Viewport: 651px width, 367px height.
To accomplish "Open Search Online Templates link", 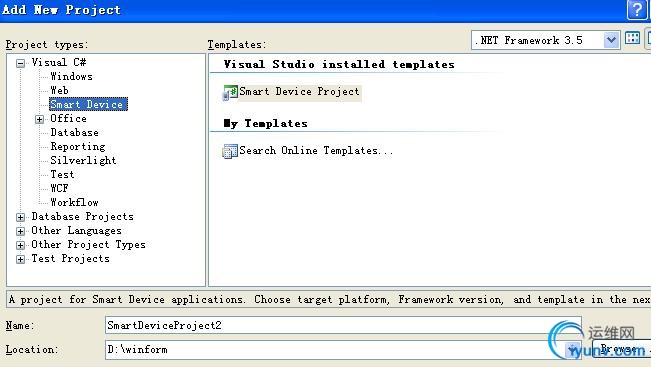I will 316,150.
